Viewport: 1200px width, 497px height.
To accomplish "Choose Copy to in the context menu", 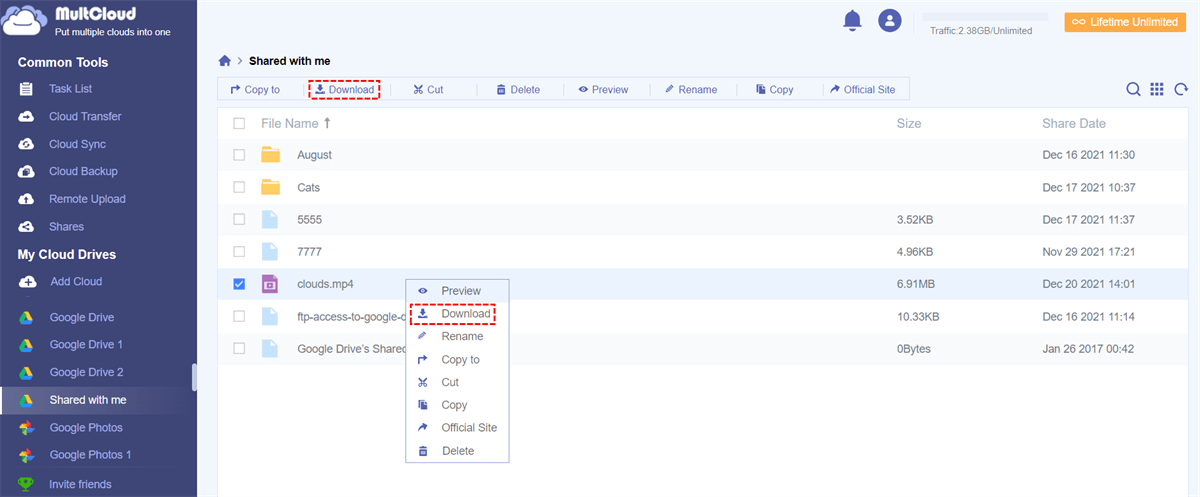I will [x=457, y=360].
